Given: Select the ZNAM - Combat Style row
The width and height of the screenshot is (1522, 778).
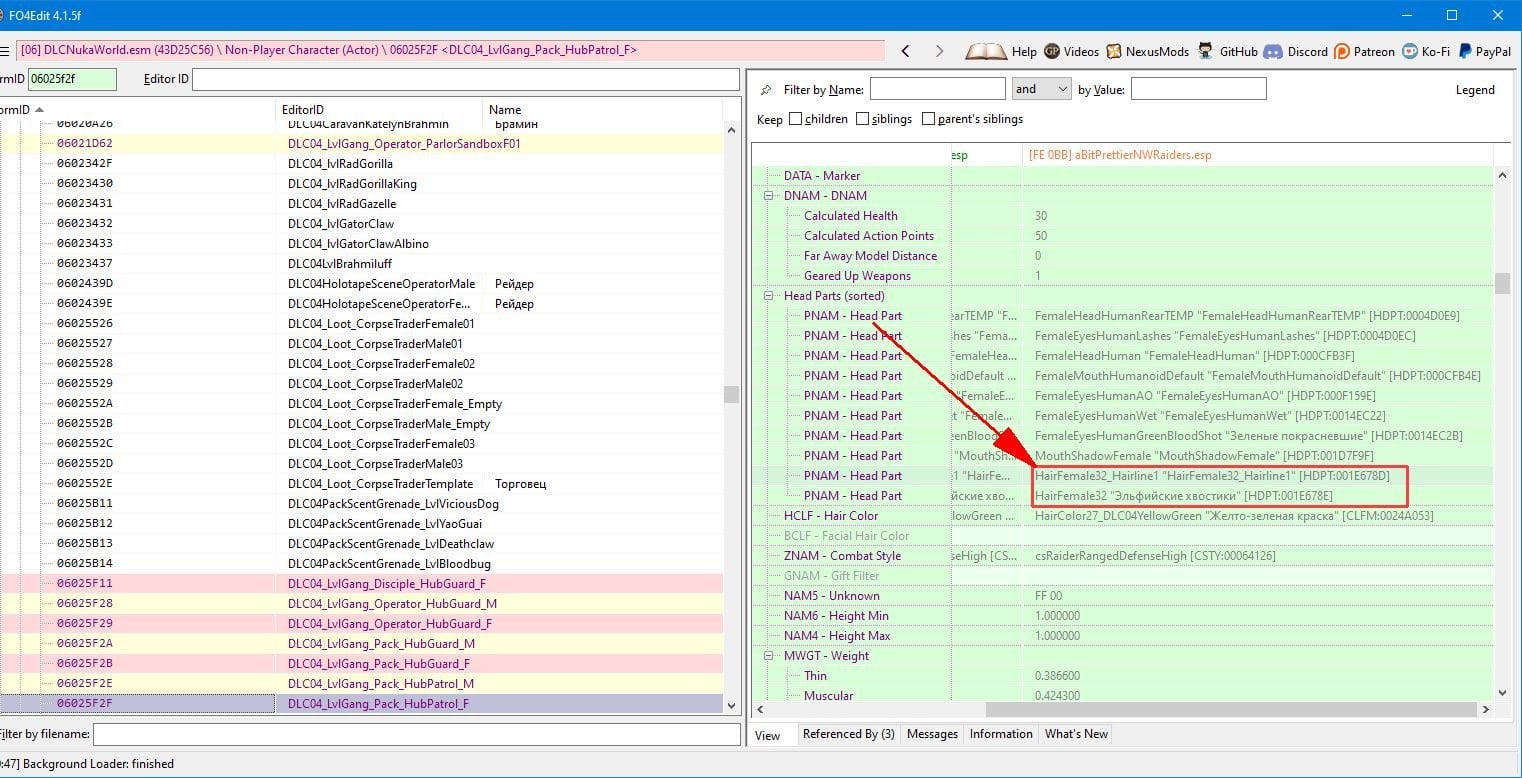Looking at the screenshot, I should click(1122, 556).
